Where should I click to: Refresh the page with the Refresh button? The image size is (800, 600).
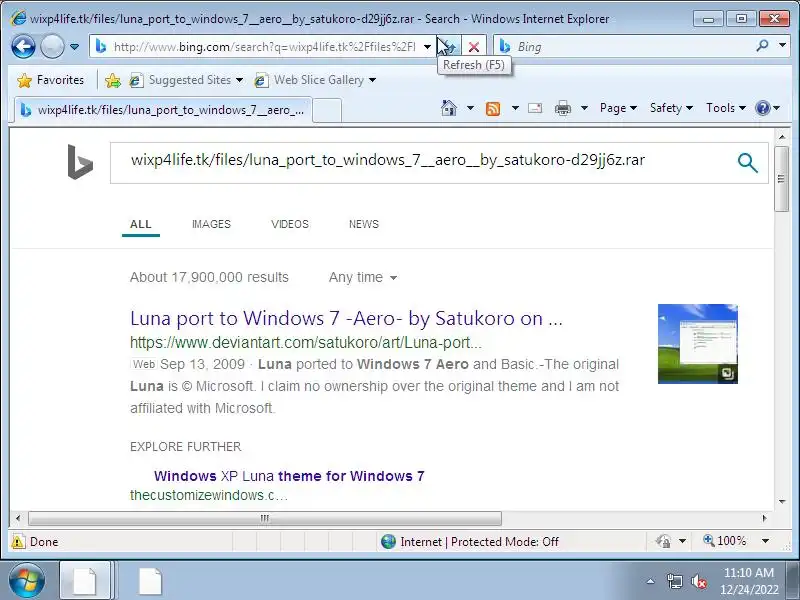pos(449,47)
